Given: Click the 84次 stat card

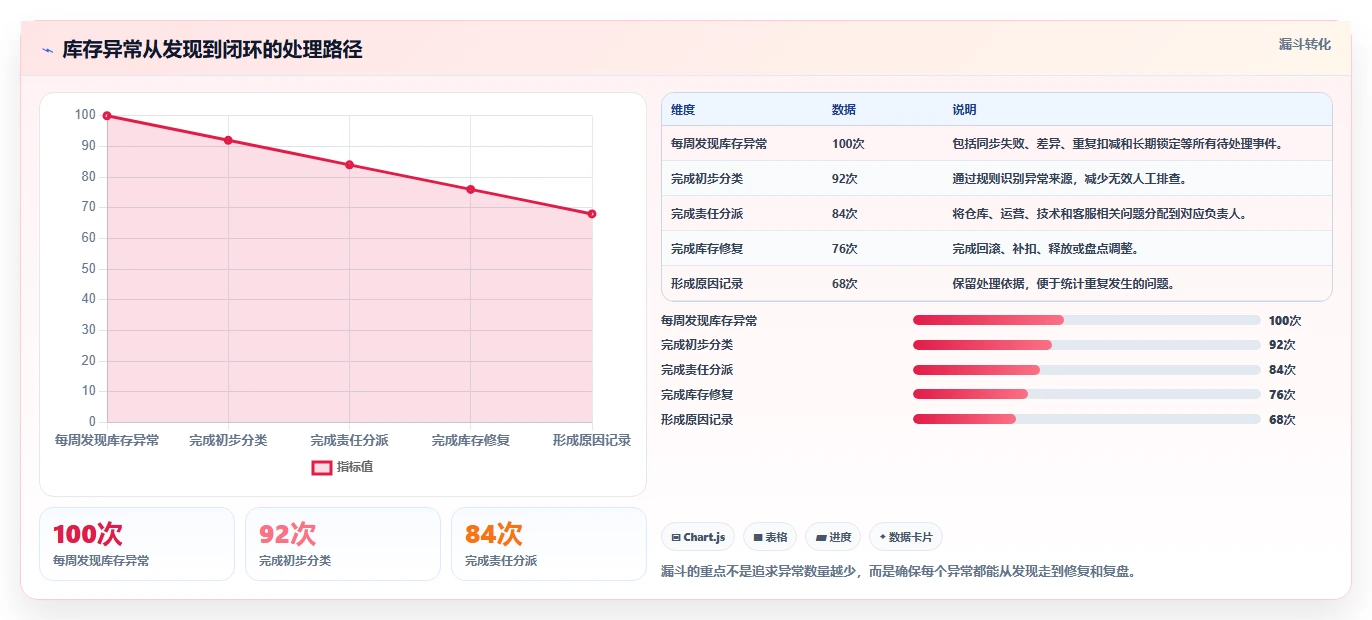Looking at the screenshot, I should (x=549, y=544).
